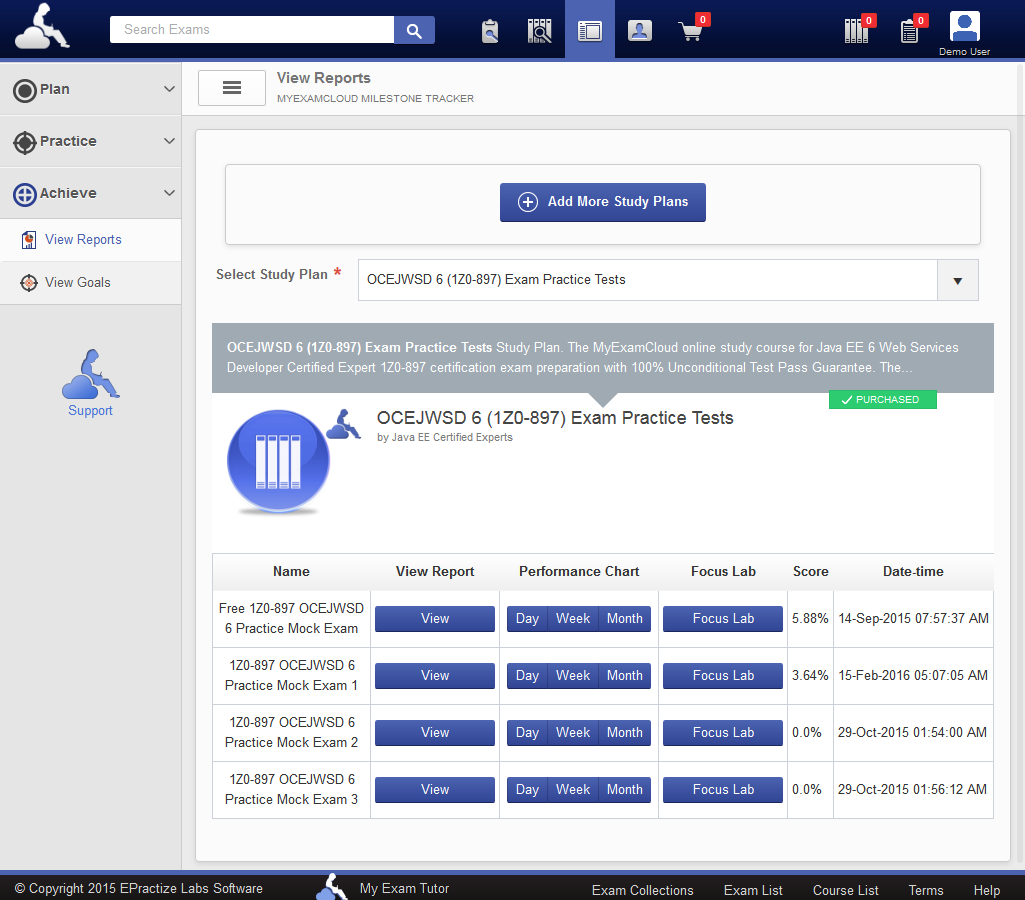Expand the Practice section

pyautogui.click(x=90, y=141)
